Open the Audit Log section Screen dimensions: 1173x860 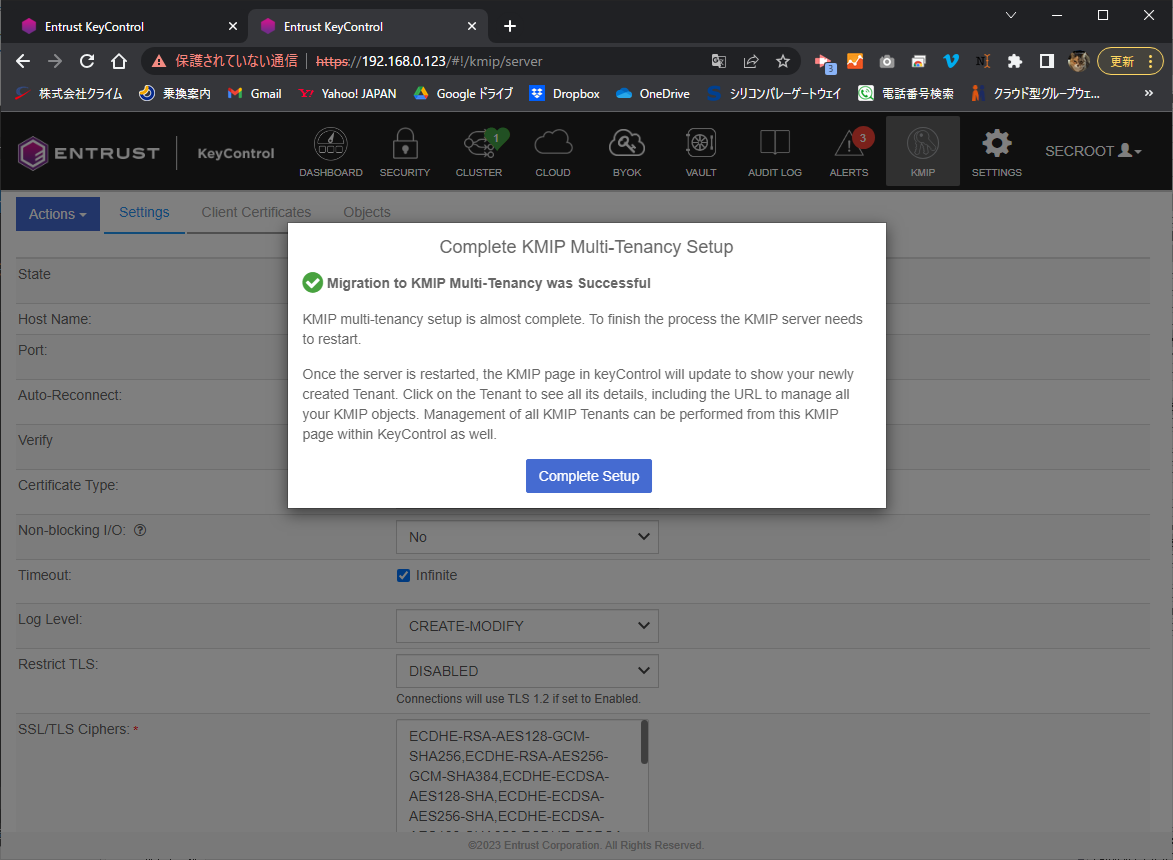coord(775,152)
